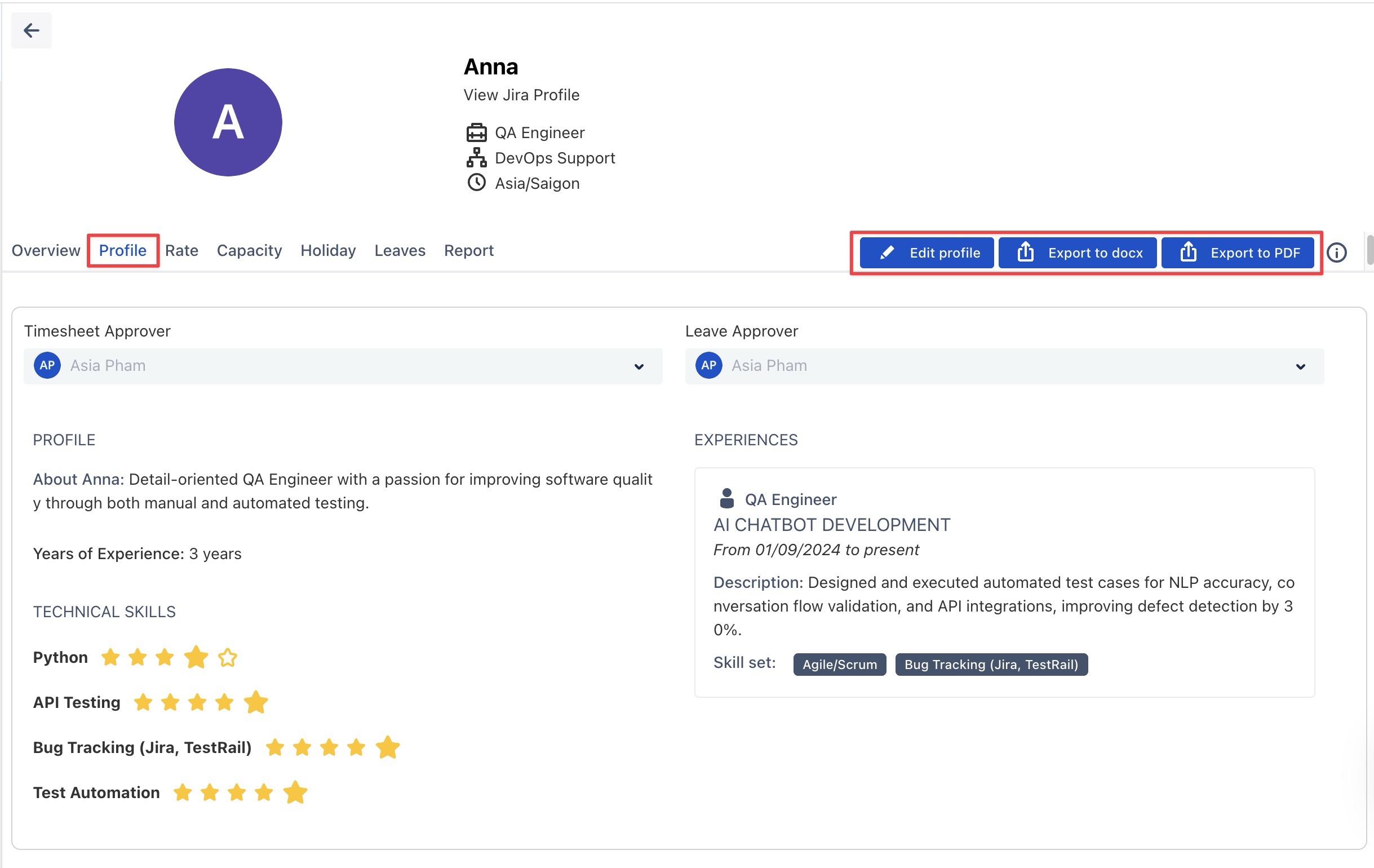Click the last Test Automation star
The height and width of the screenshot is (868, 1374).
click(x=295, y=792)
